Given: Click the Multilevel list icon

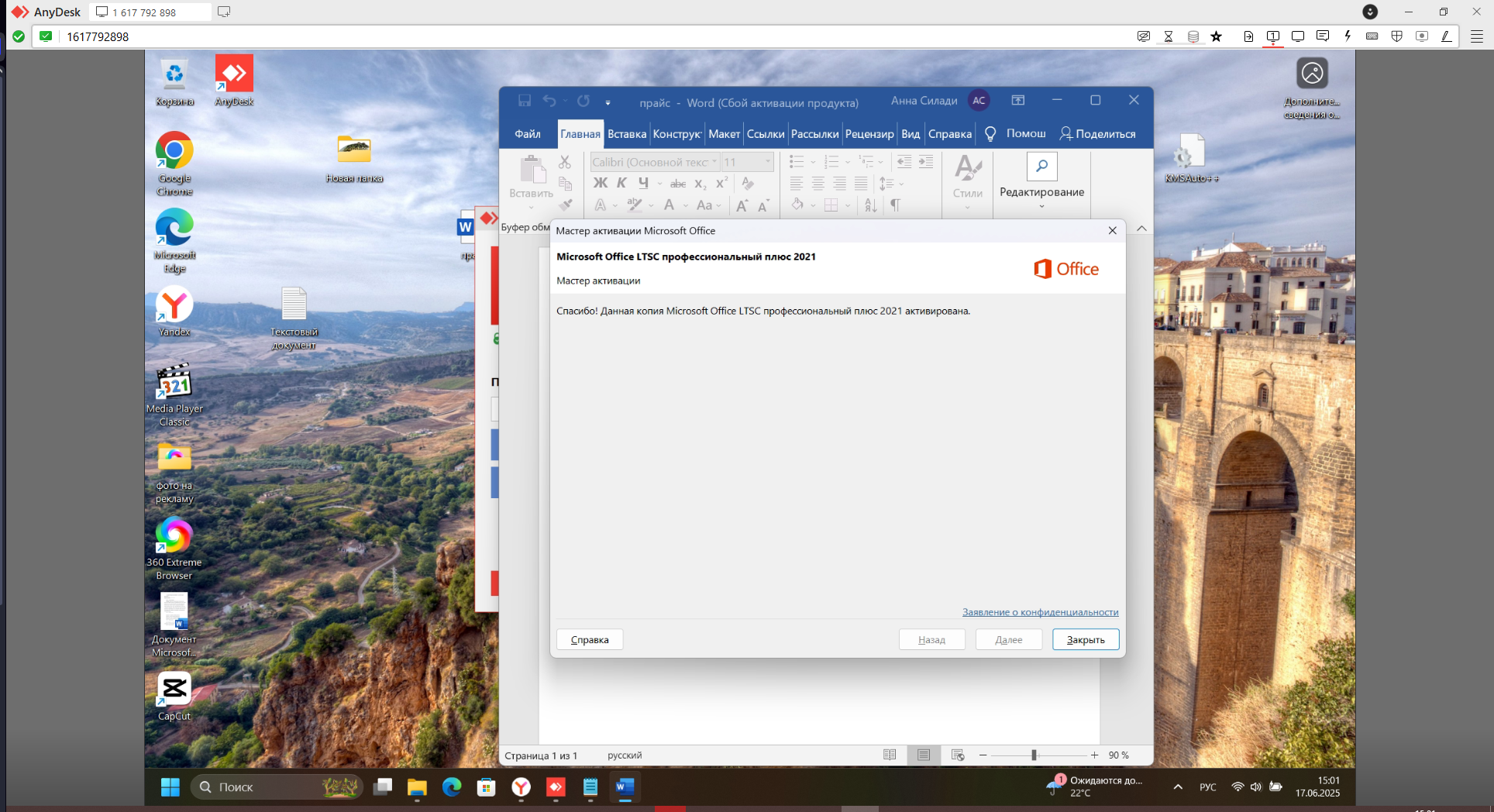Looking at the screenshot, I should [866, 162].
